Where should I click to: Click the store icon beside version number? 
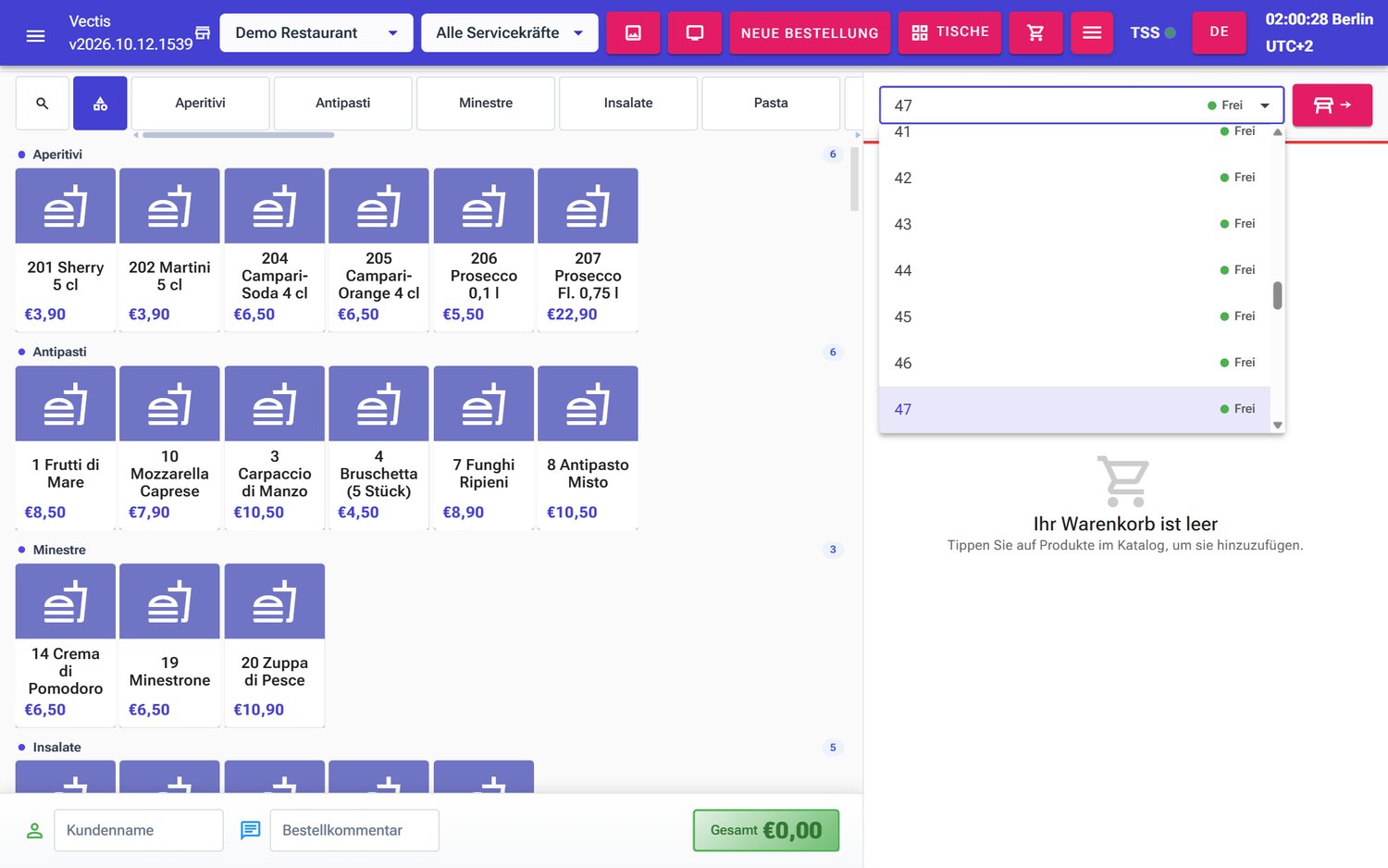[x=203, y=33]
